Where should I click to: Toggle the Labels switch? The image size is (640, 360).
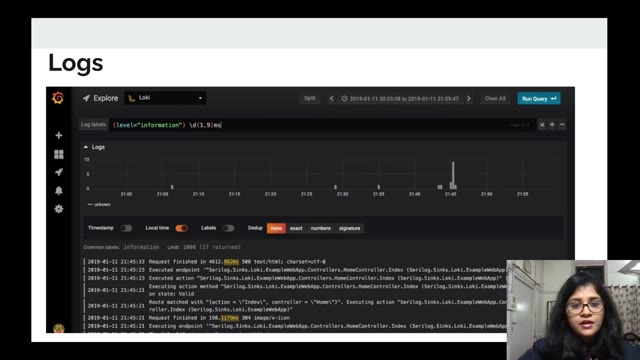[x=228, y=228]
